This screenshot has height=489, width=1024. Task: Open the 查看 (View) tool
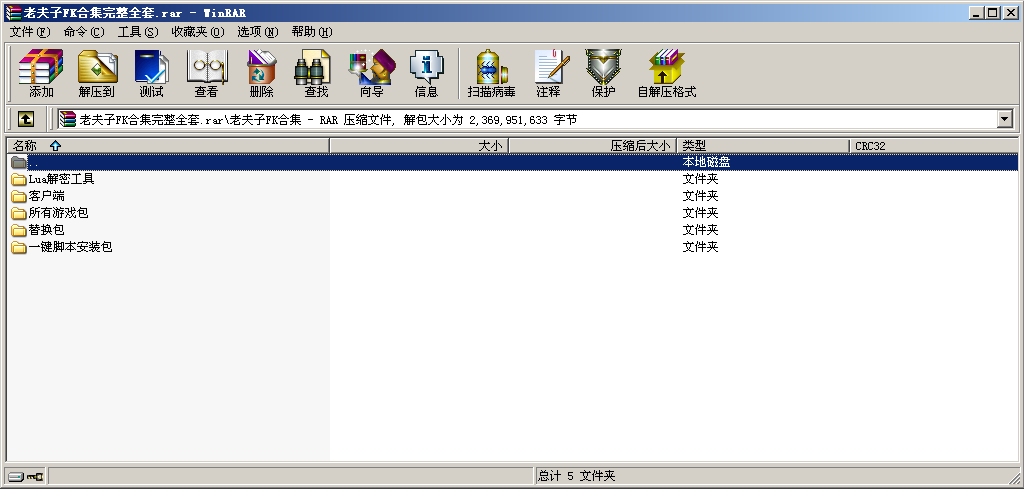point(206,73)
